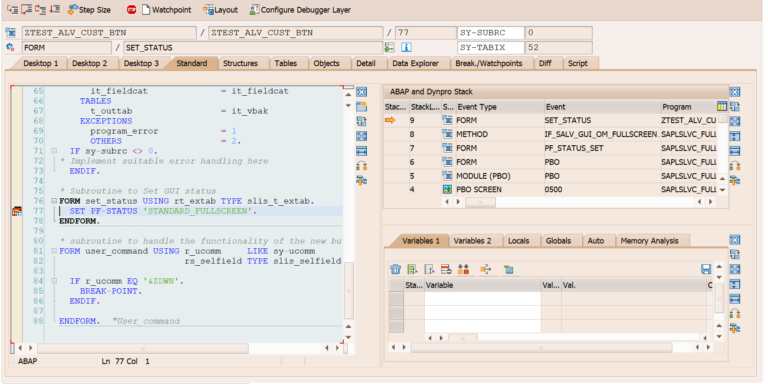This screenshot has height=384, width=768.
Task: Click the trash delete icon in Variables toolbar
Action: (x=396, y=269)
